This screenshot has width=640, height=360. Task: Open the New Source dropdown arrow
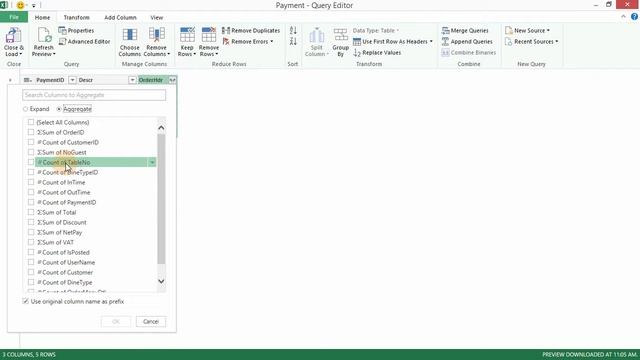[548, 31]
